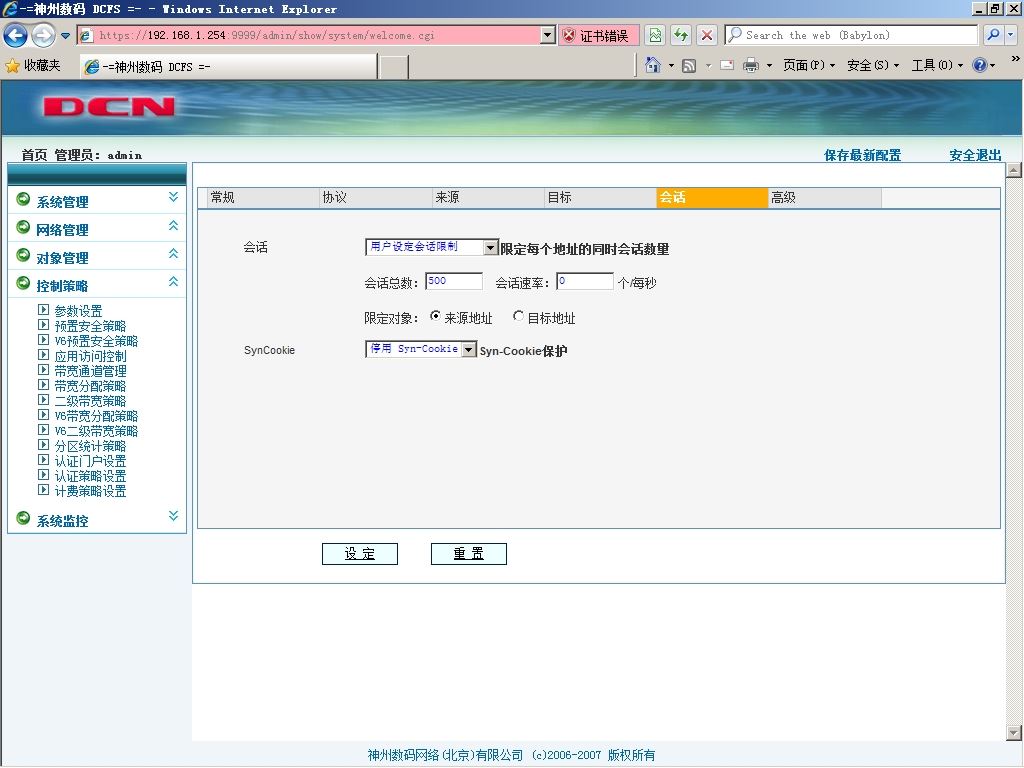The height and width of the screenshot is (768, 1024).
Task: Open the 停用 Syn-Cookie dropdown
Action: pos(421,349)
